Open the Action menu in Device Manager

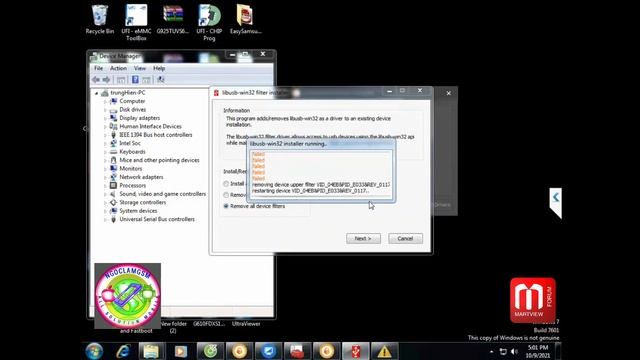[x=118, y=68]
